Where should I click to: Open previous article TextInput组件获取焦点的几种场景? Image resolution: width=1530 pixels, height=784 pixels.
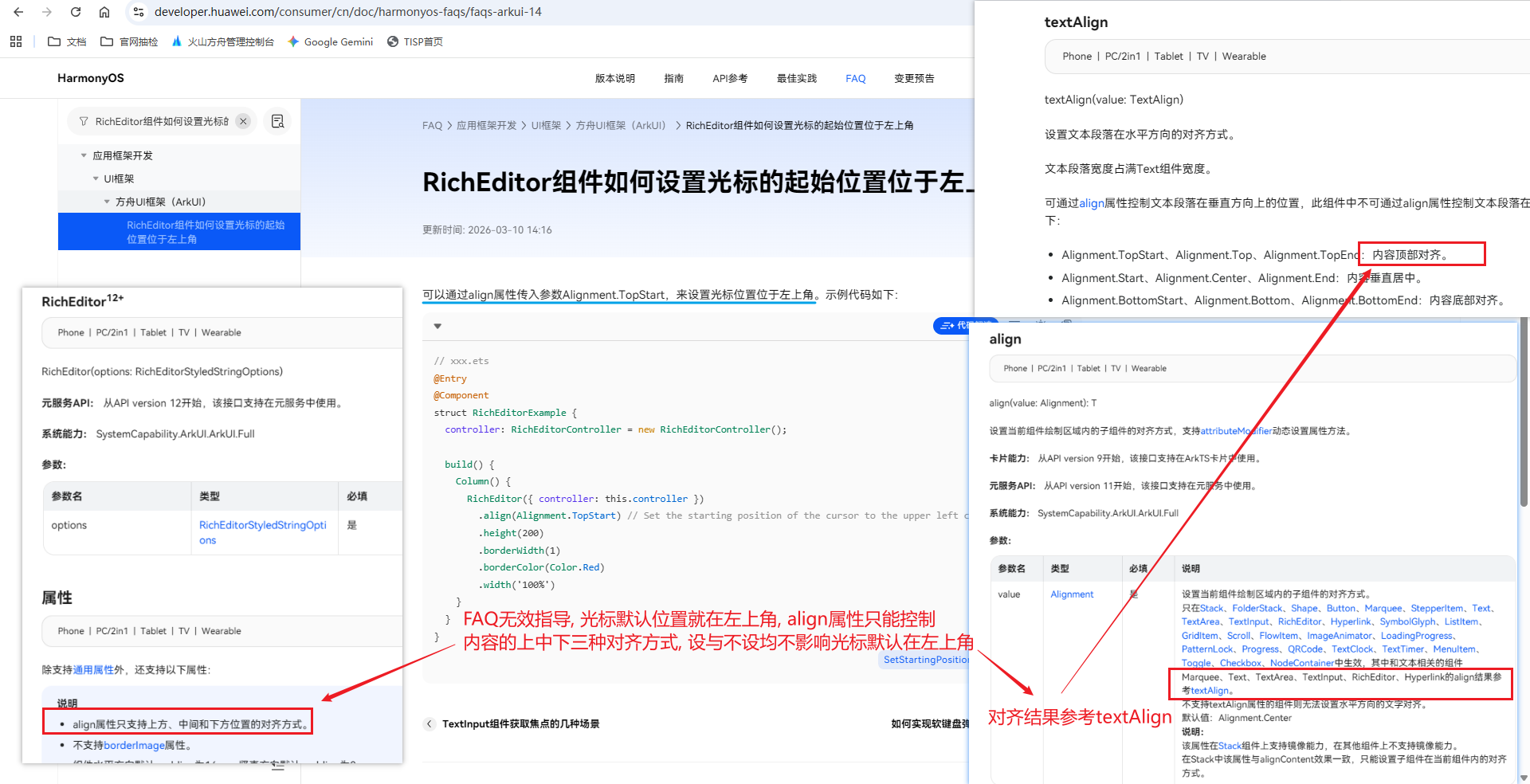pyautogui.click(x=520, y=723)
